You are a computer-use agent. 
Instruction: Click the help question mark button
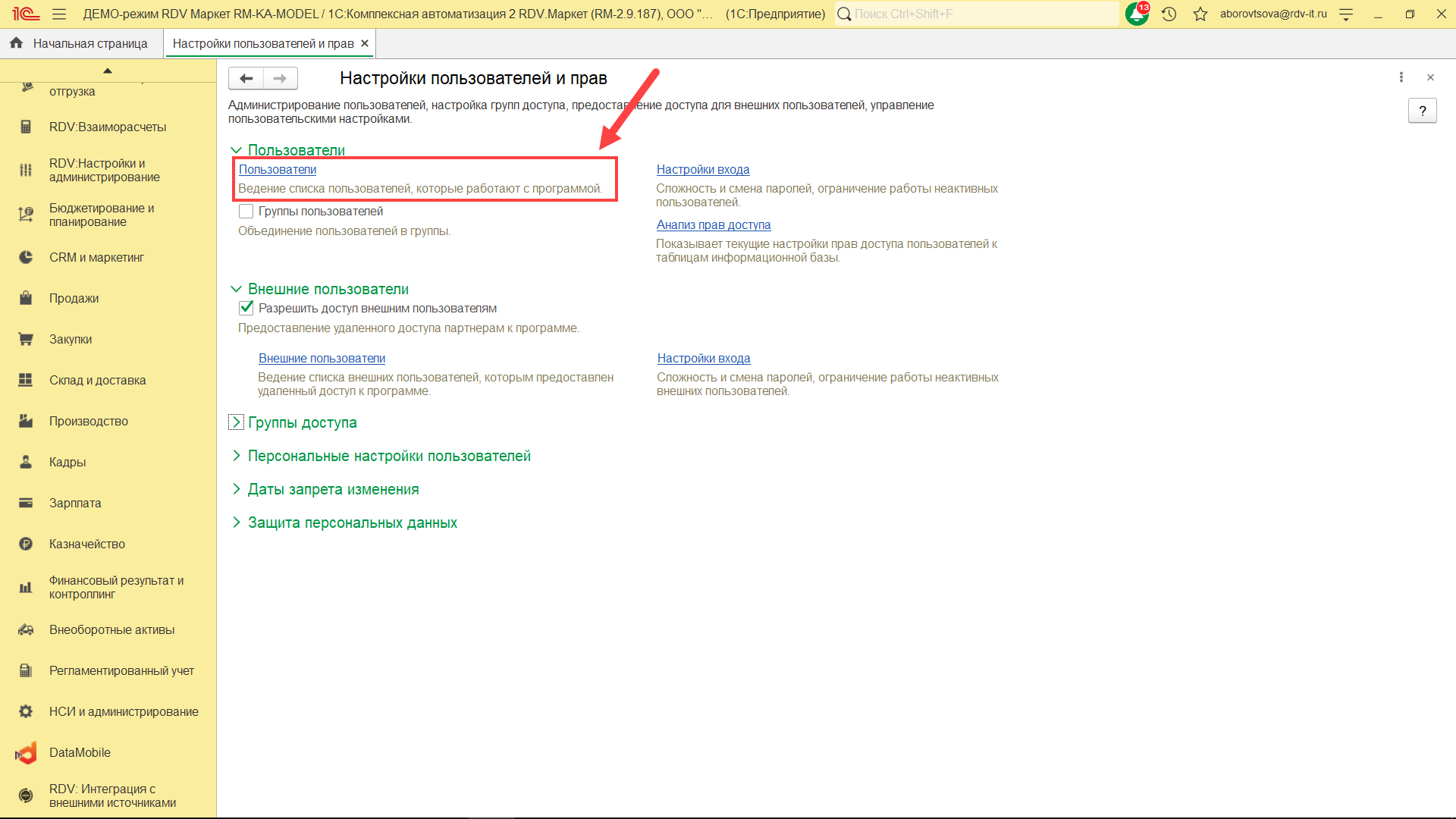click(x=1422, y=111)
